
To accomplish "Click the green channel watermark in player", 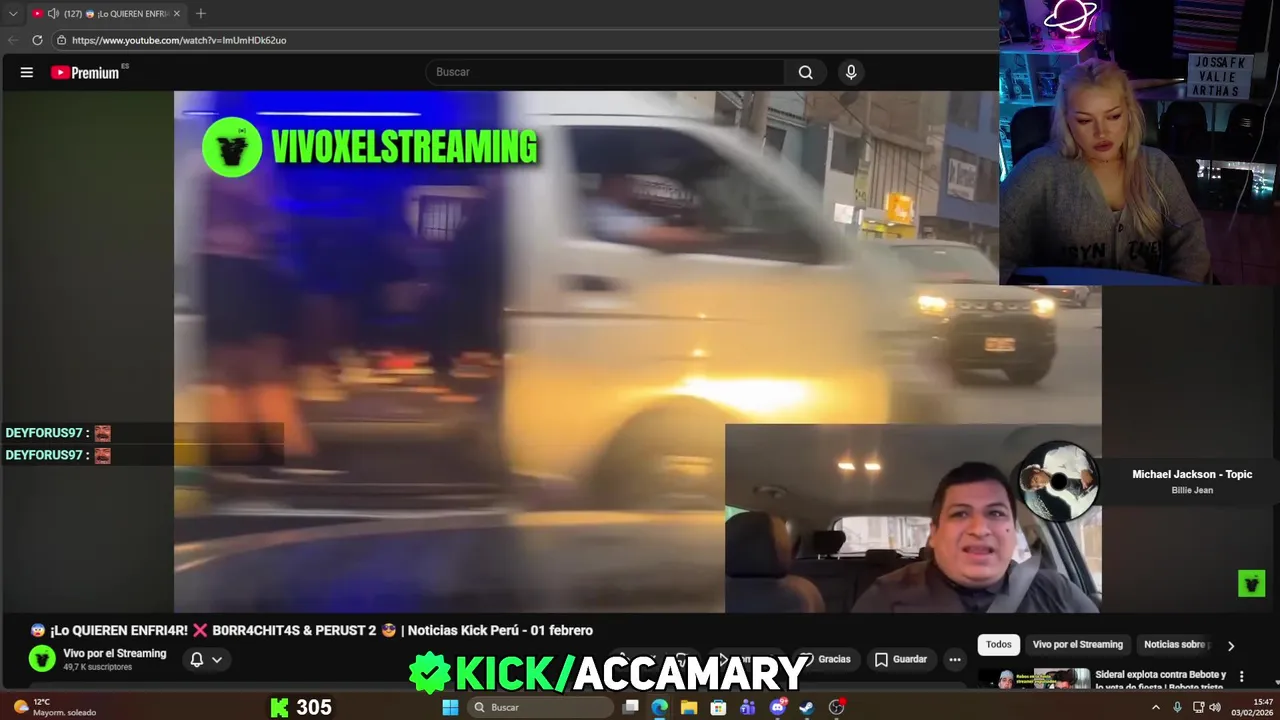I will coord(1251,583).
